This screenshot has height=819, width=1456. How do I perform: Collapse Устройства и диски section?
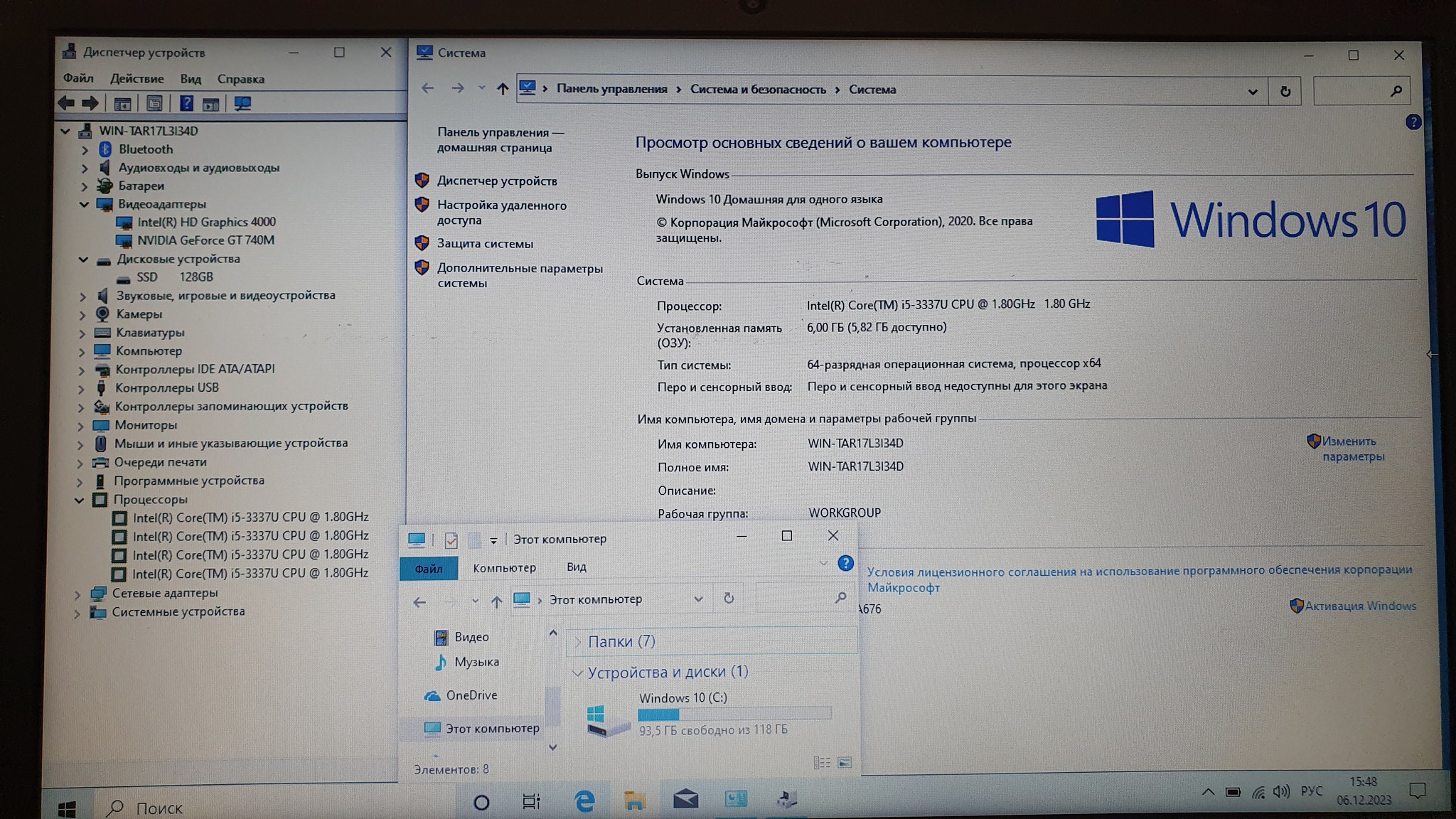[577, 673]
